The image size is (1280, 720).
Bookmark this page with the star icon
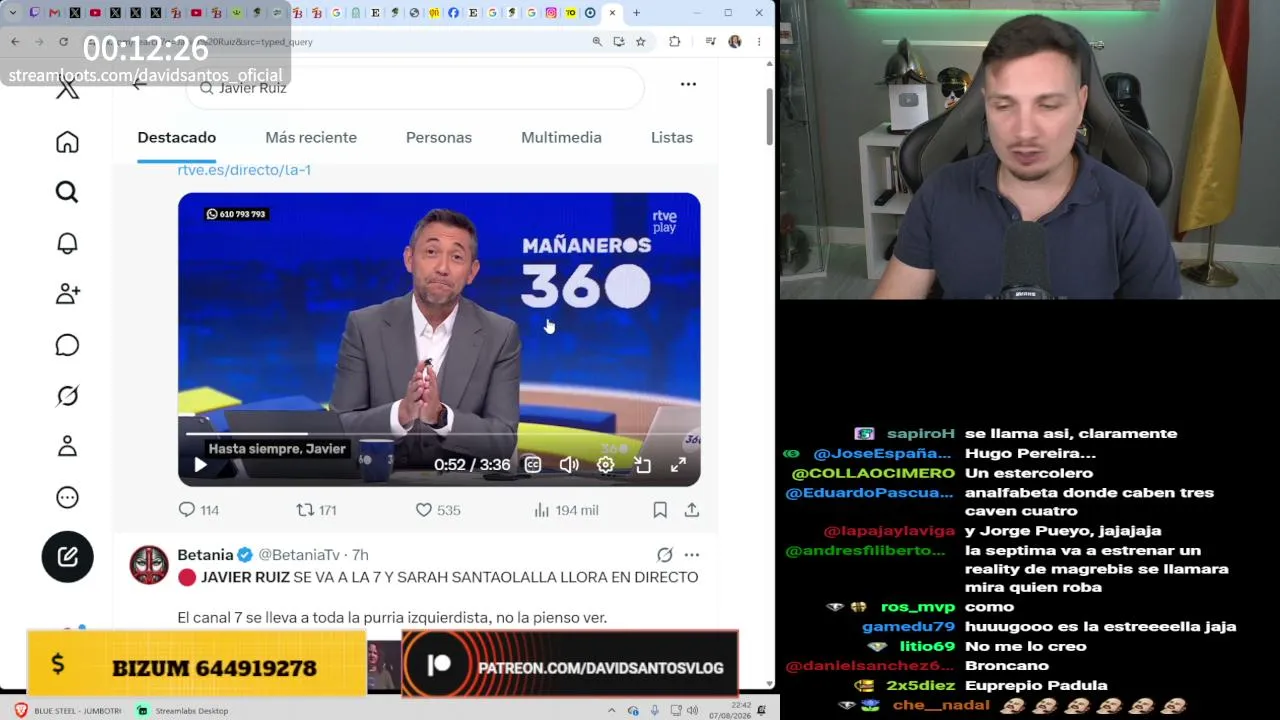point(641,42)
